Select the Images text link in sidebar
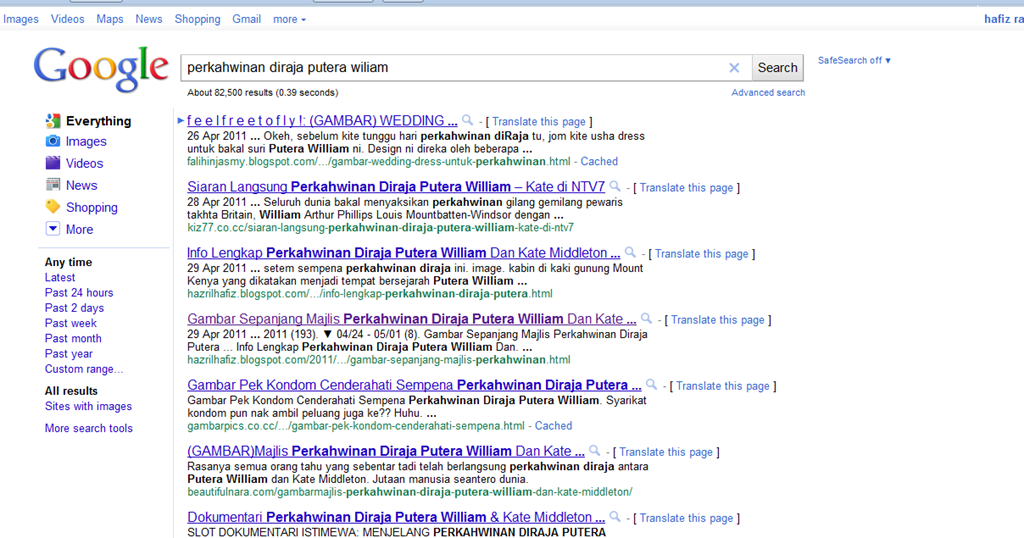 tap(86, 142)
